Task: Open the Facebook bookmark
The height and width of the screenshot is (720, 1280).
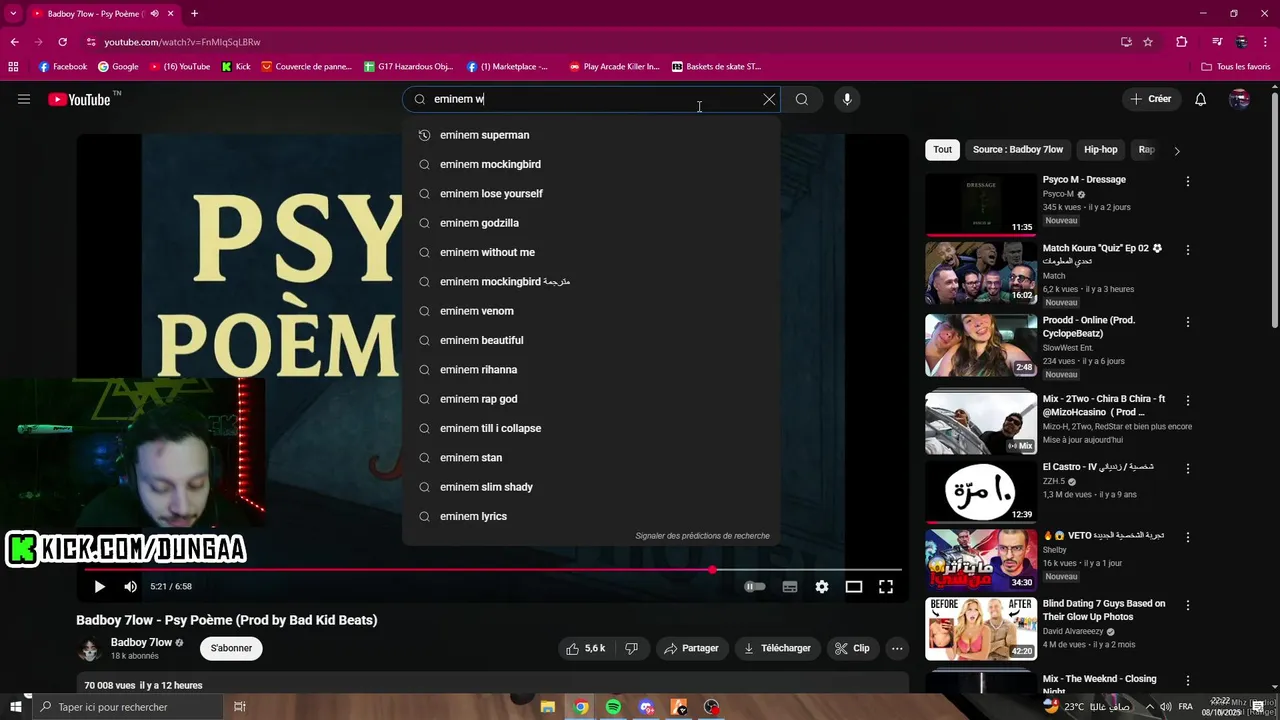Action: pyautogui.click(x=62, y=67)
